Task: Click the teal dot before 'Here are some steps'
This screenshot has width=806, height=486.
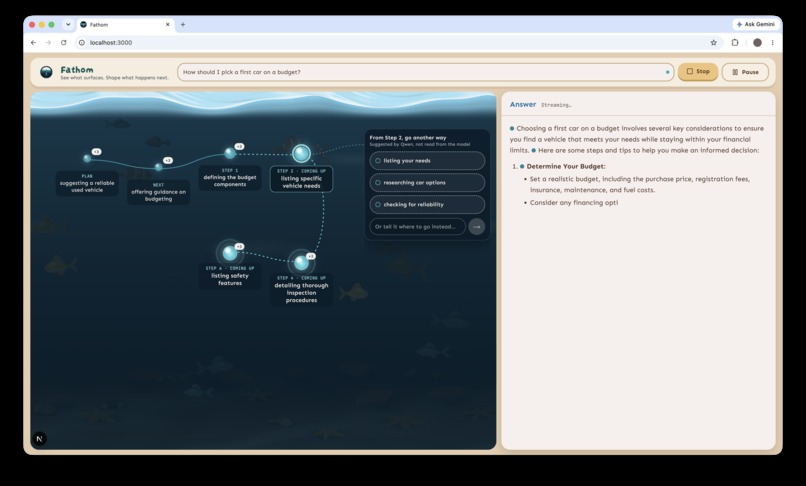Action: pyautogui.click(x=534, y=150)
